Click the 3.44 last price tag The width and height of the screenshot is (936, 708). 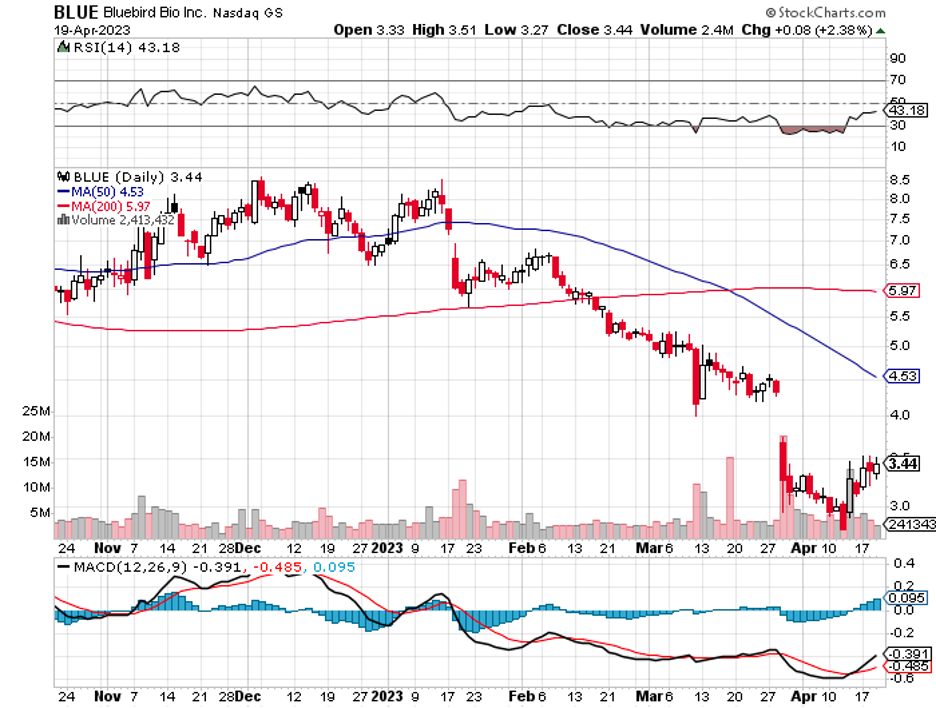(903, 463)
